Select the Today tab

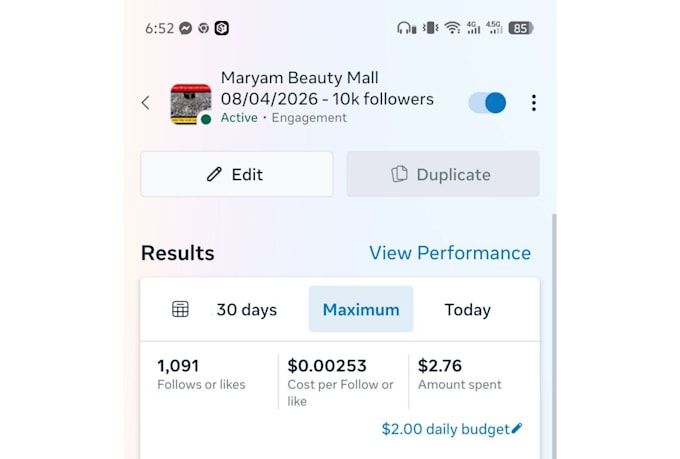(x=468, y=310)
